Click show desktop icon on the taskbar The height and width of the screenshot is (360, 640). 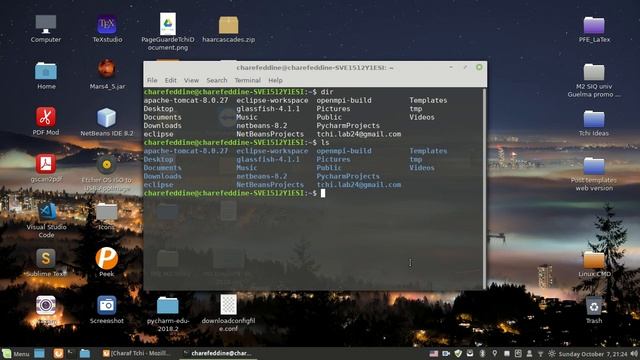40,353
